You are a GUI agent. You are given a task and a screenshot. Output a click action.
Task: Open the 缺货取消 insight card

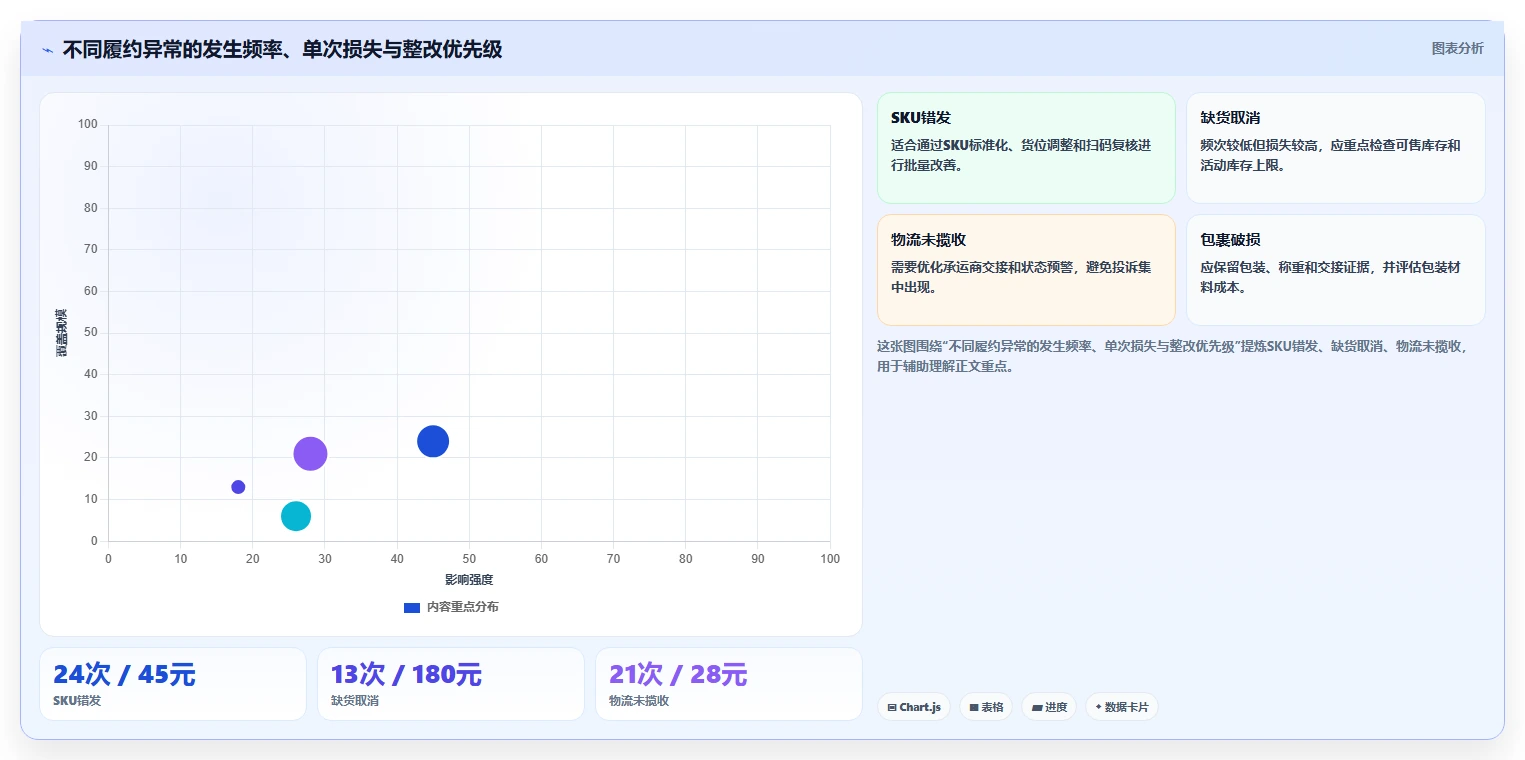tap(1335, 148)
